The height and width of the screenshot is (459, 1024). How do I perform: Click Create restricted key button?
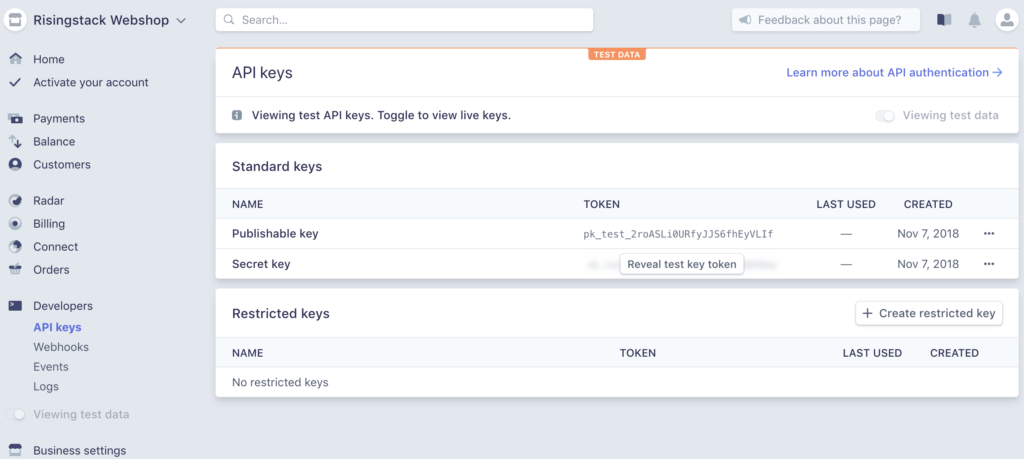point(929,313)
